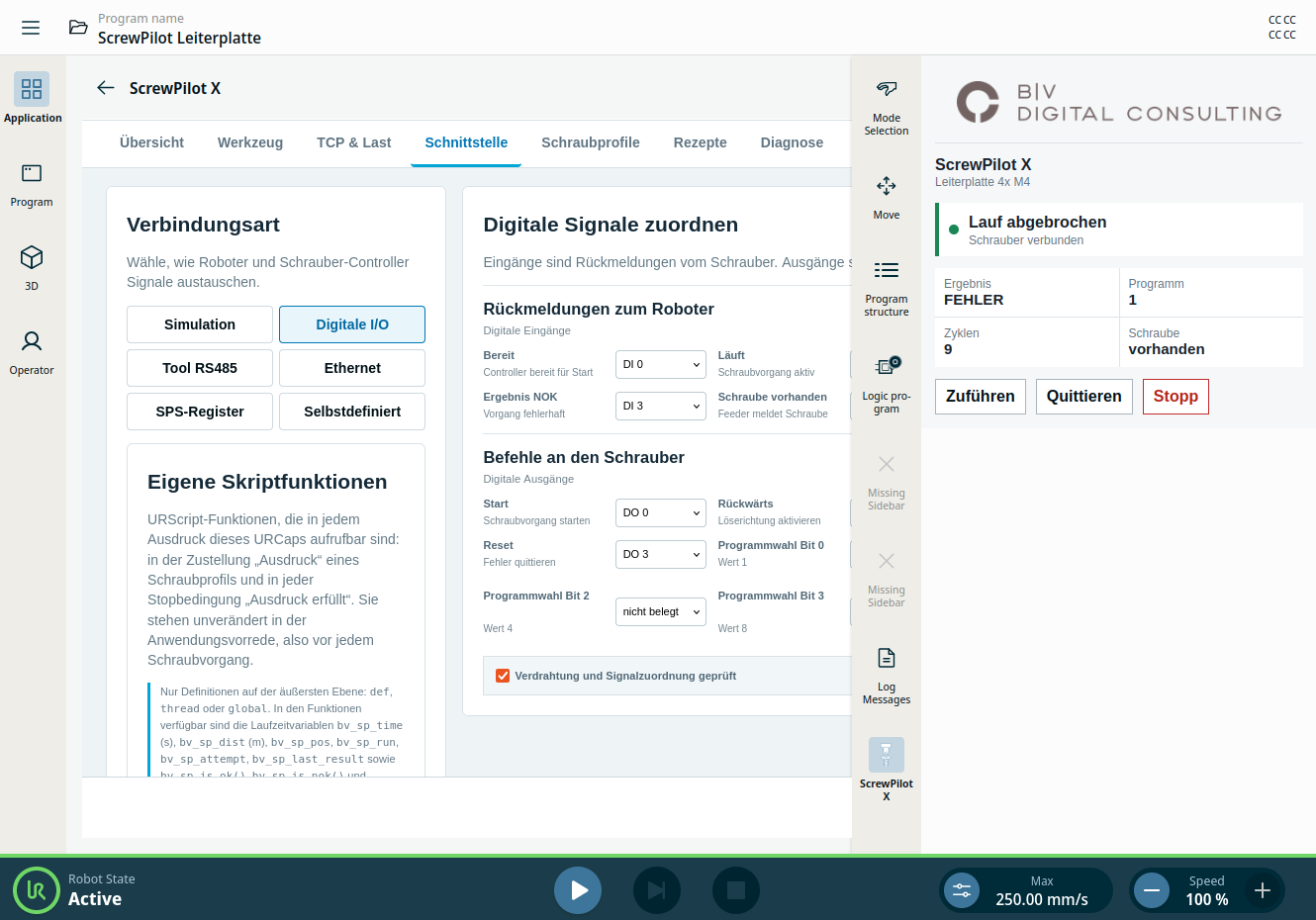Click the Lauf abgebrochen status text
Screen dimensions: 1316x920
(1037, 222)
